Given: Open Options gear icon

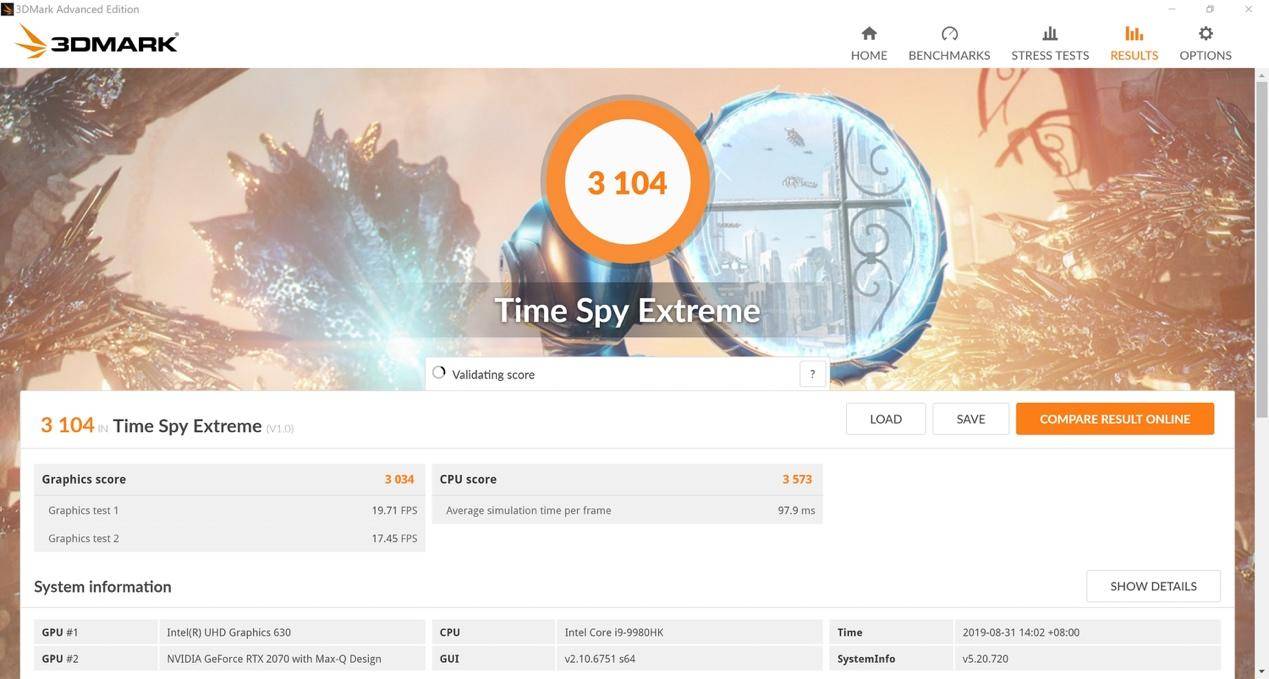Looking at the screenshot, I should [x=1205, y=33].
